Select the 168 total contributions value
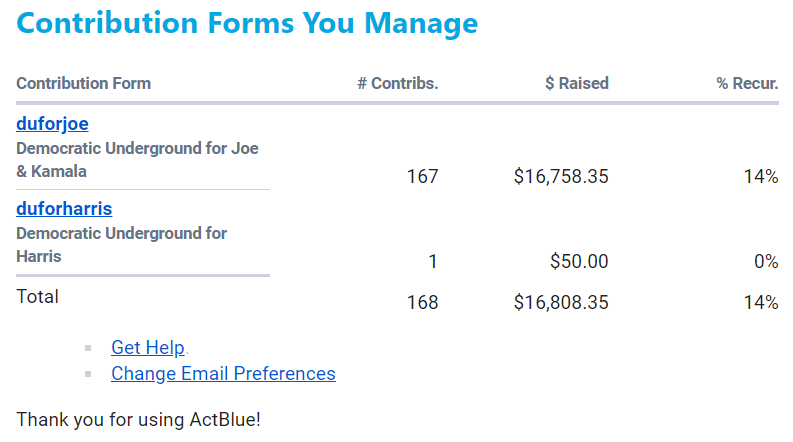Screen dimensions: 793x442 422,302
